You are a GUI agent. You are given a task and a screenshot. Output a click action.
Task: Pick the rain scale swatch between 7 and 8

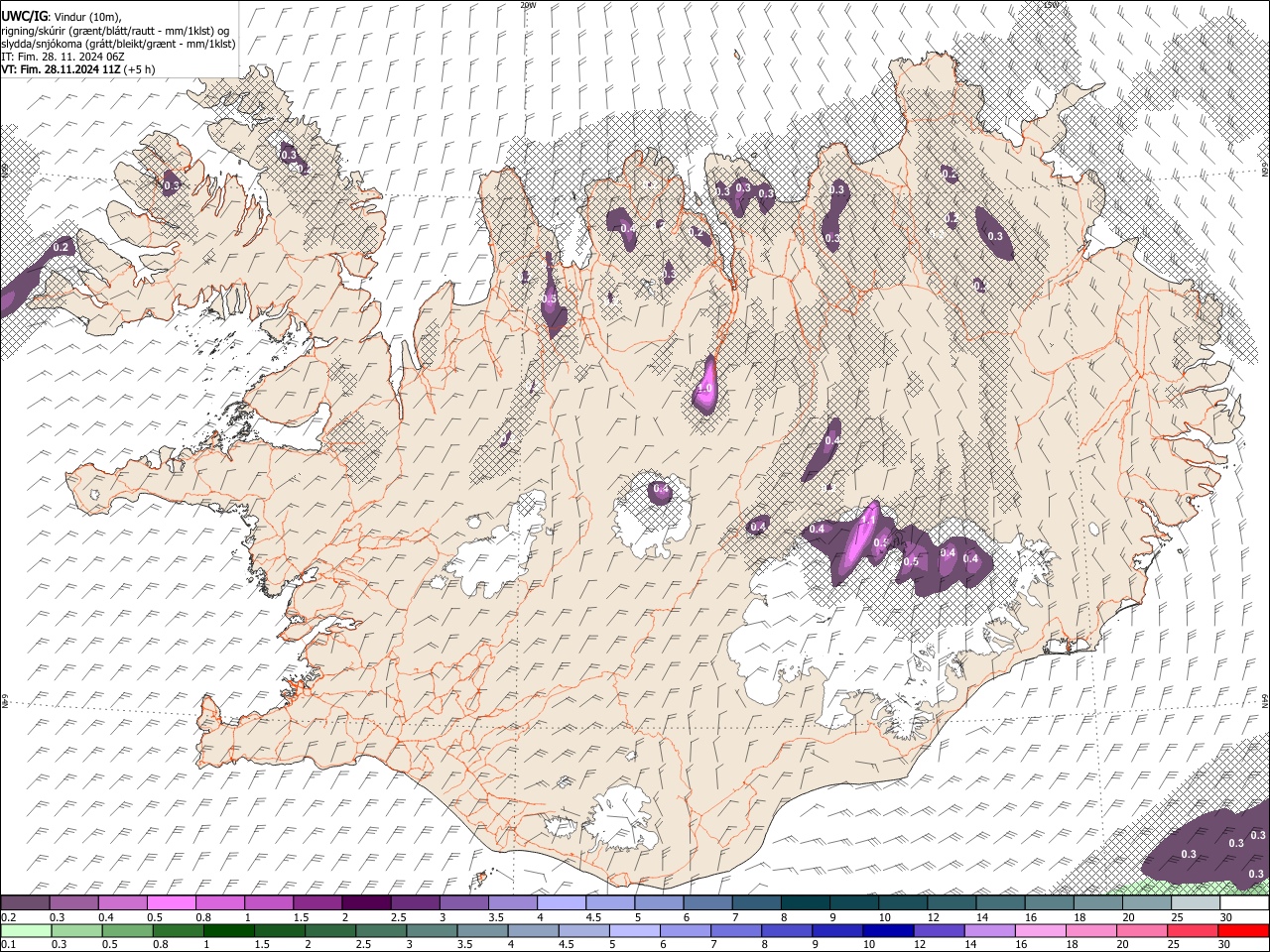736,930
